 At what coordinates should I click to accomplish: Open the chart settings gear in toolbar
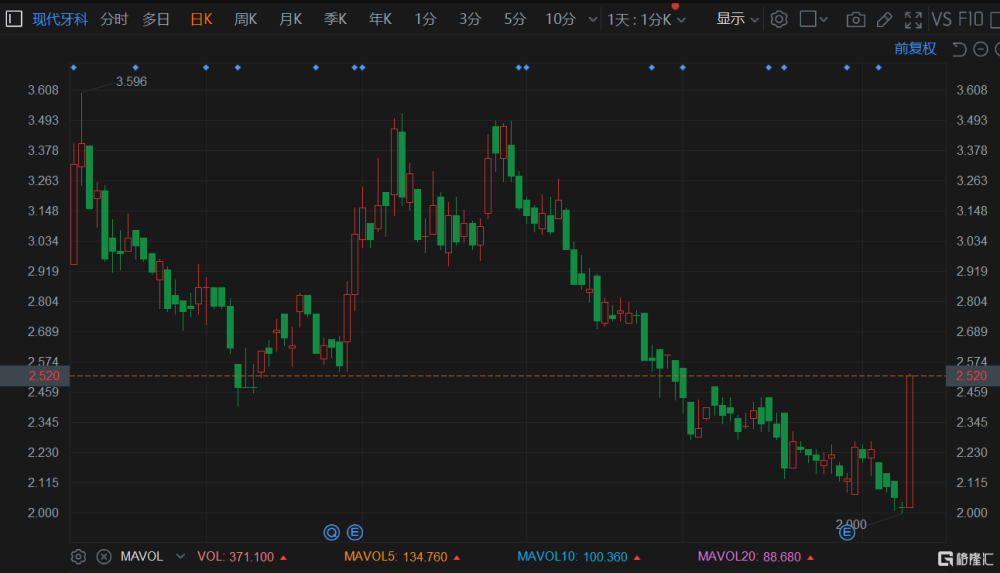[x=779, y=19]
